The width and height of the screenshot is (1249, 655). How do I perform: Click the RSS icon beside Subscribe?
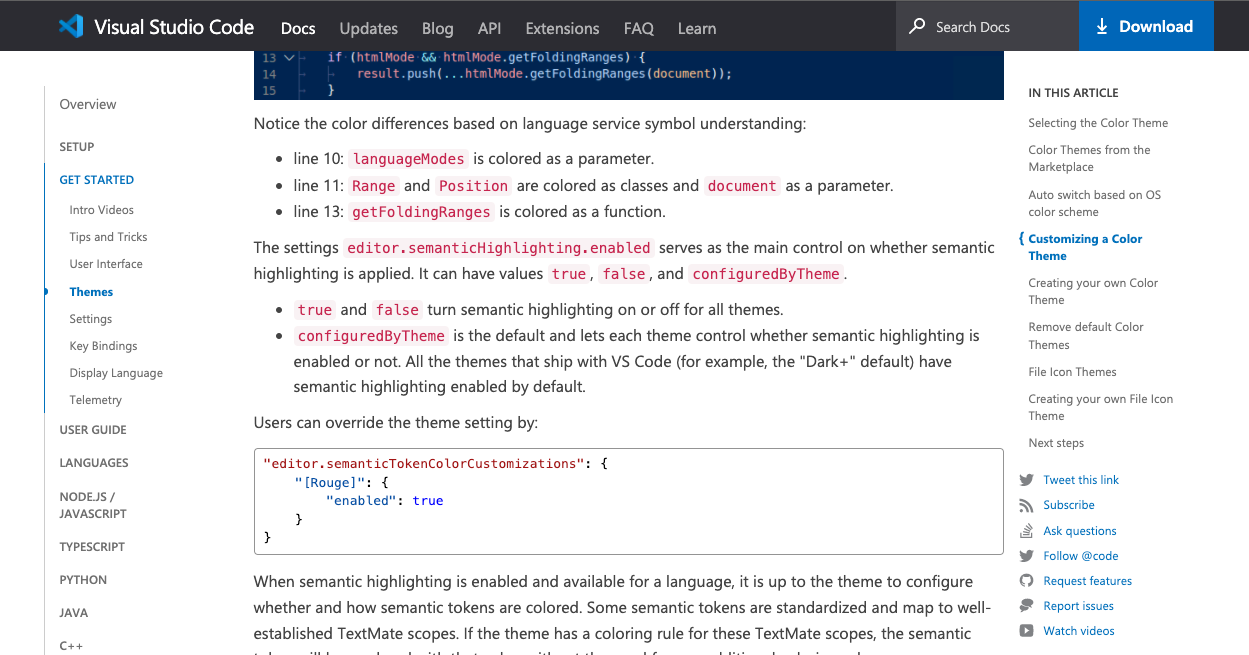point(1026,505)
